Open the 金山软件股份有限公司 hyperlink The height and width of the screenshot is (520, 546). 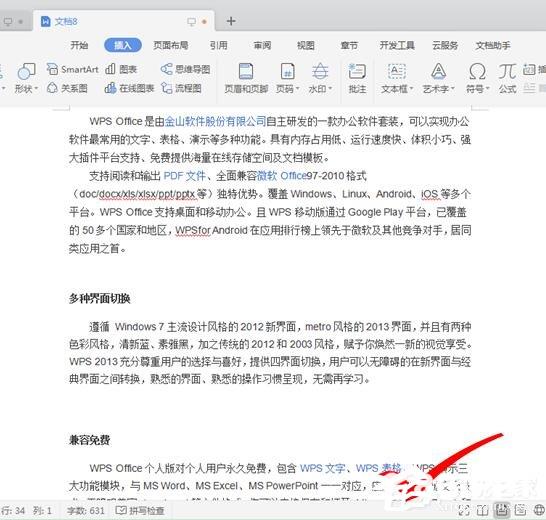pos(215,121)
